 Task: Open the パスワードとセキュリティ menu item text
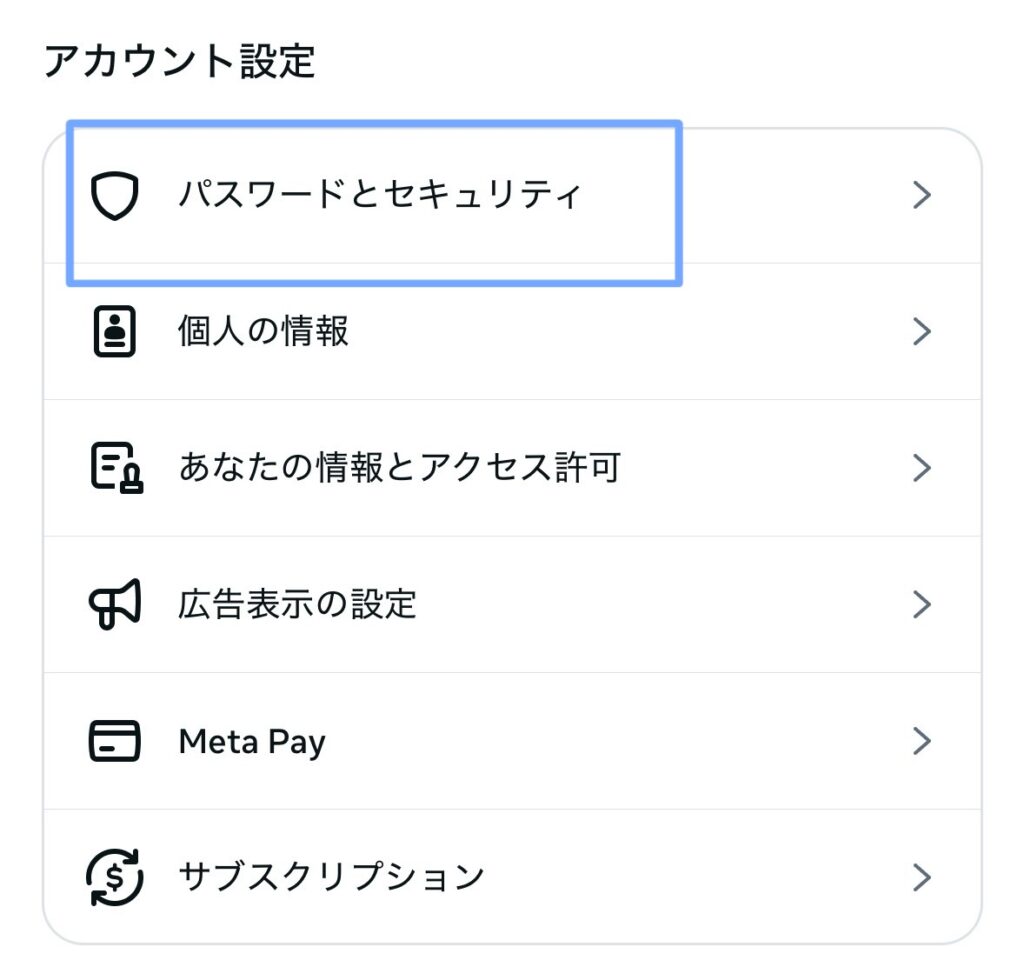(380, 195)
